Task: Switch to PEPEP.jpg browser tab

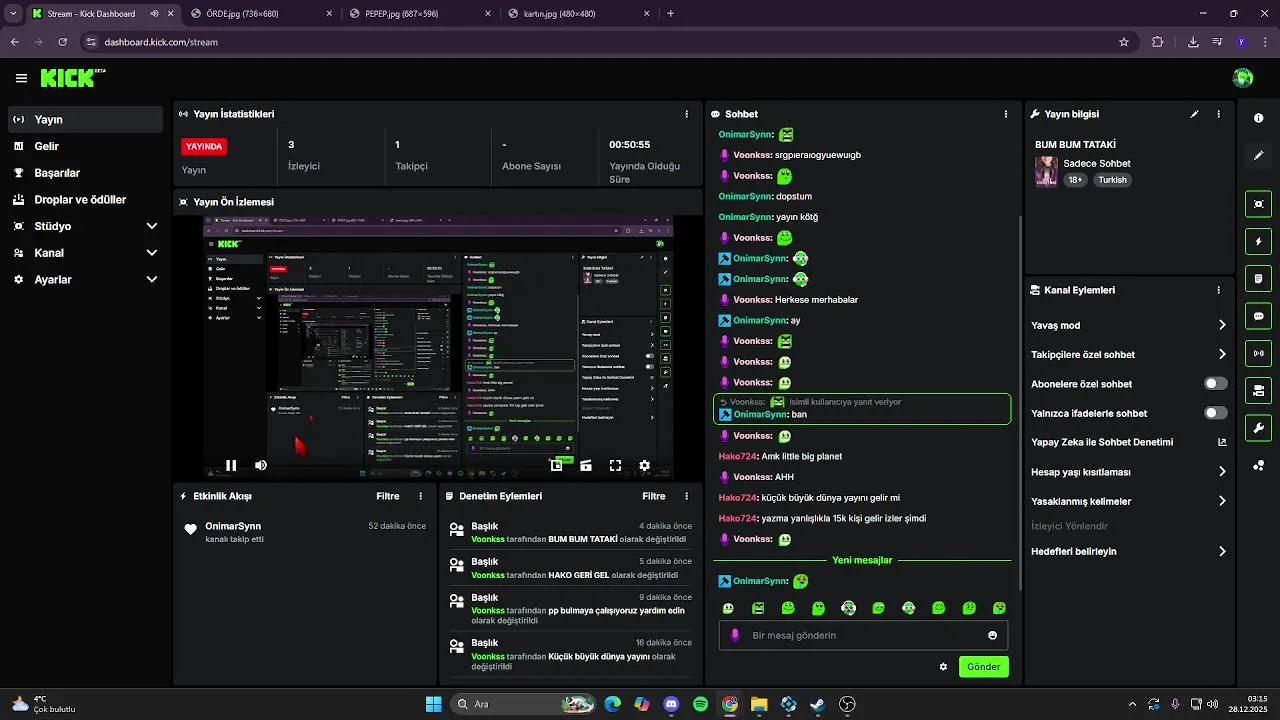Action: pos(420,14)
